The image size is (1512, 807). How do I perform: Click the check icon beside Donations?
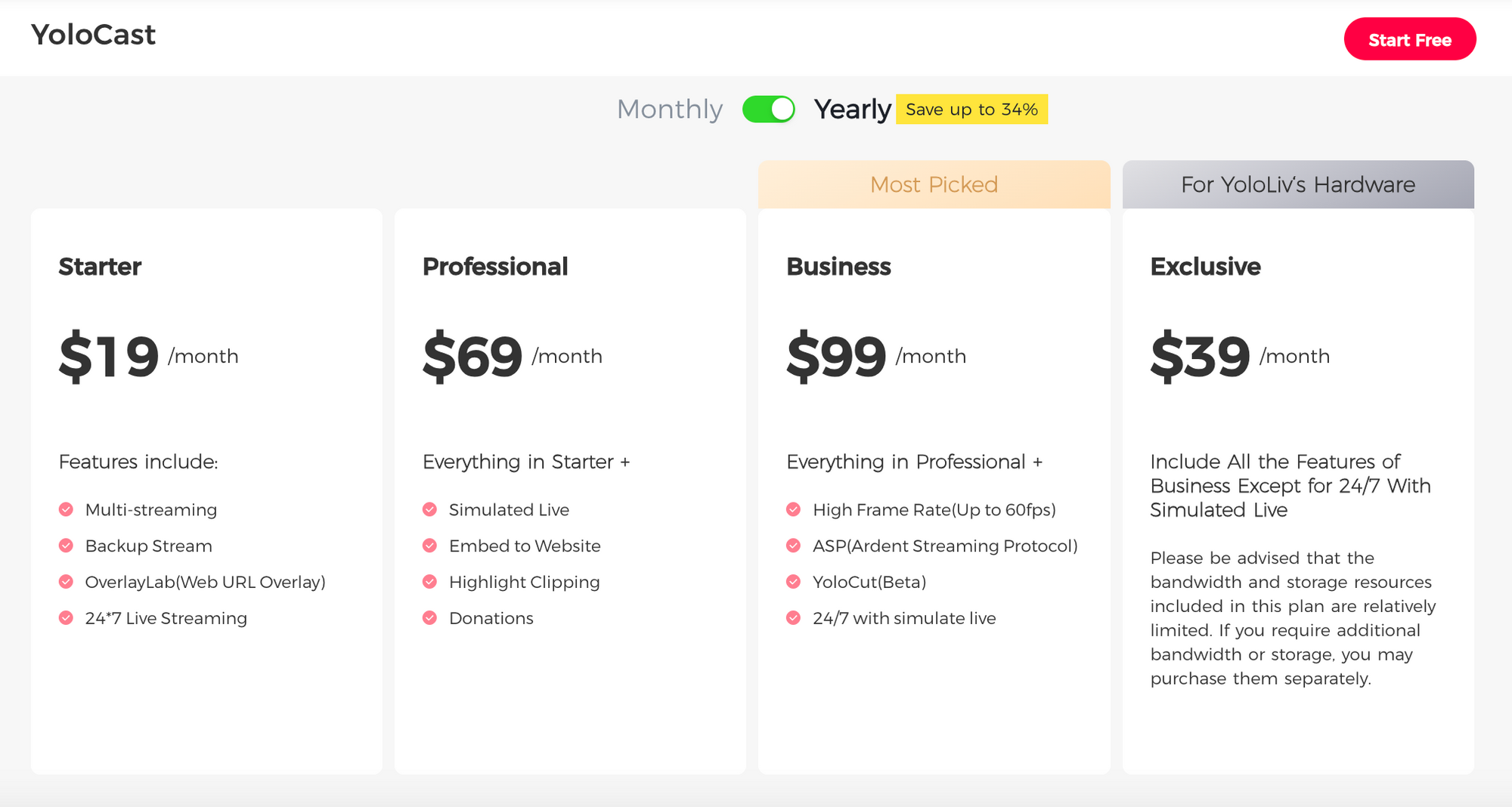pyautogui.click(x=429, y=618)
